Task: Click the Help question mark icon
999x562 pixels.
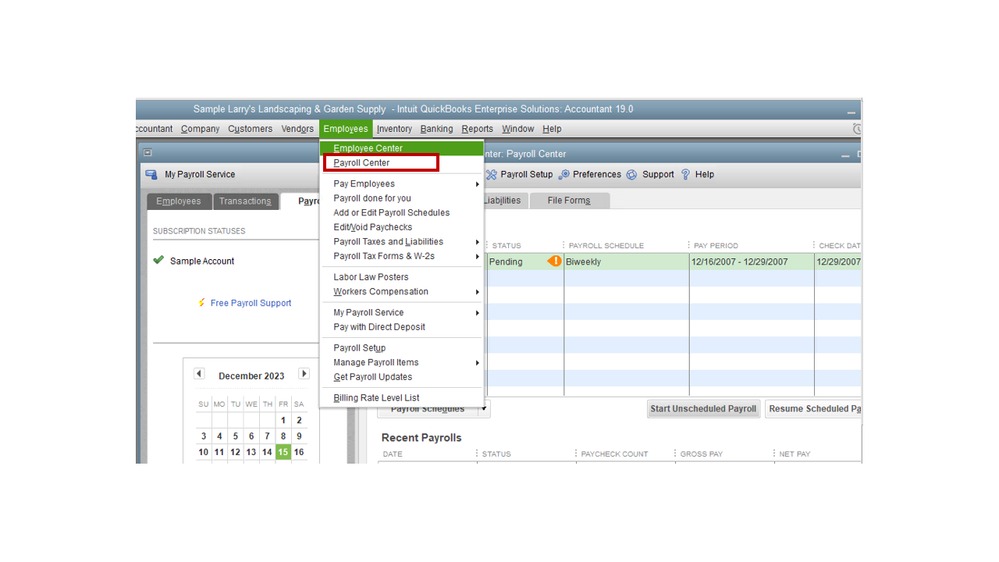Action: [x=686, y=175]
